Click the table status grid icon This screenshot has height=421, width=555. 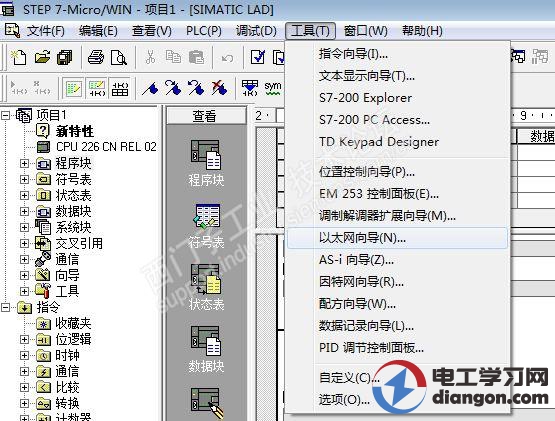[120, 88]
